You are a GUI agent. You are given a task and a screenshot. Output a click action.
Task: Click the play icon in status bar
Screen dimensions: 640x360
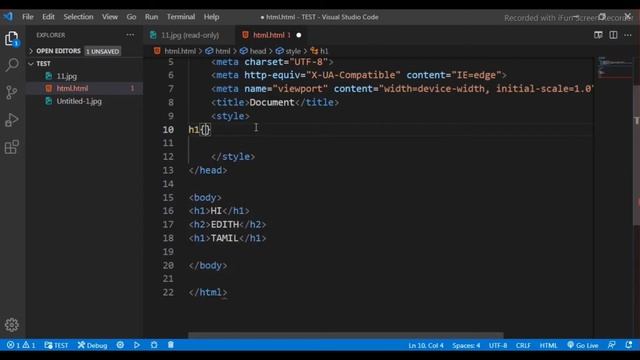[137, 345]
